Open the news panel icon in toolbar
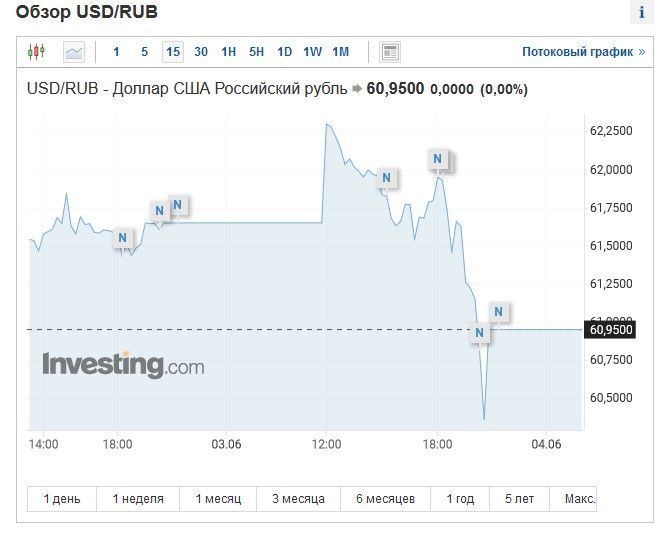The image size is (671, 539). click(390, 52)
